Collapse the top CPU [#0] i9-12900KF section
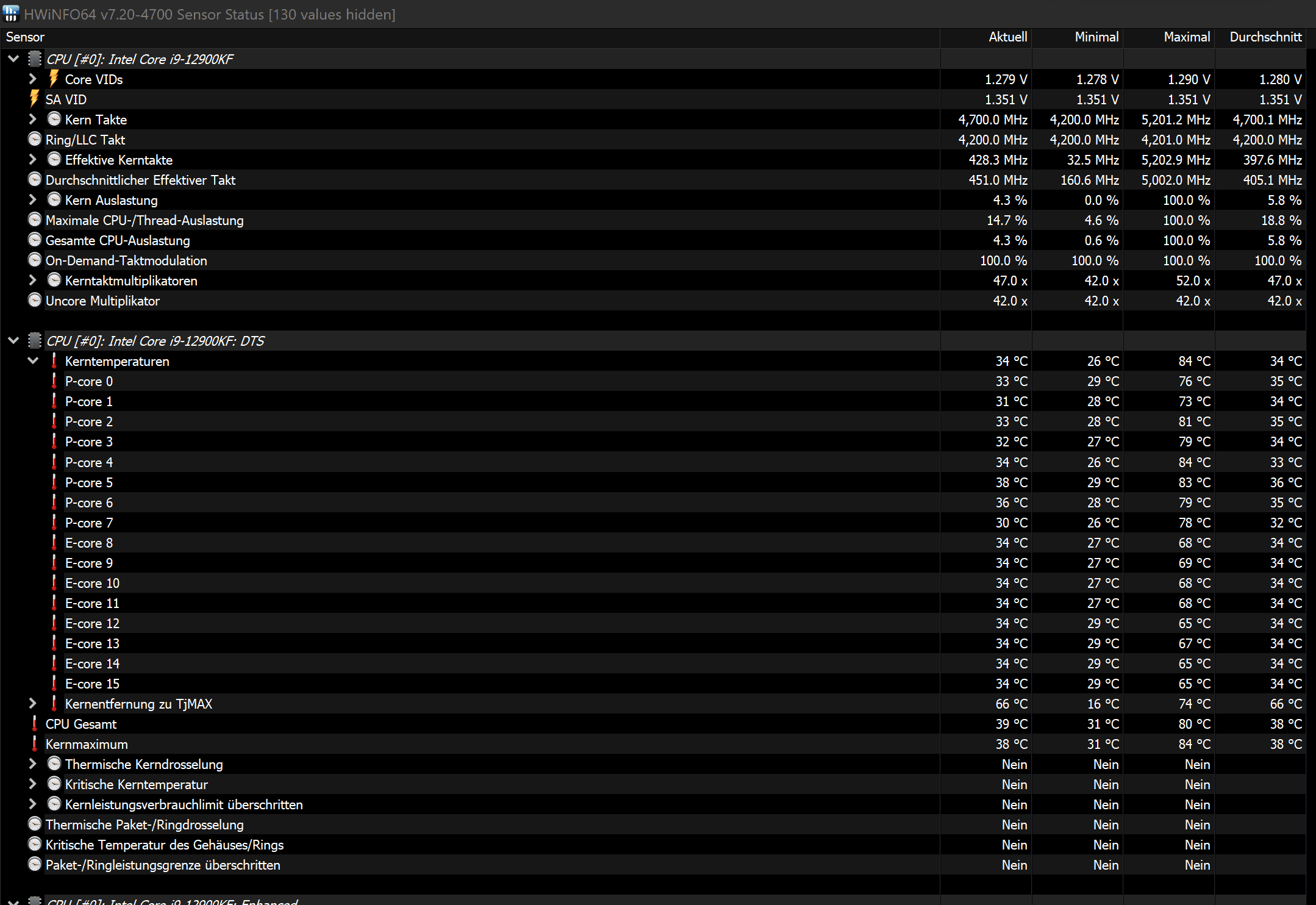 pyautogui.click(x=13, y=59)
